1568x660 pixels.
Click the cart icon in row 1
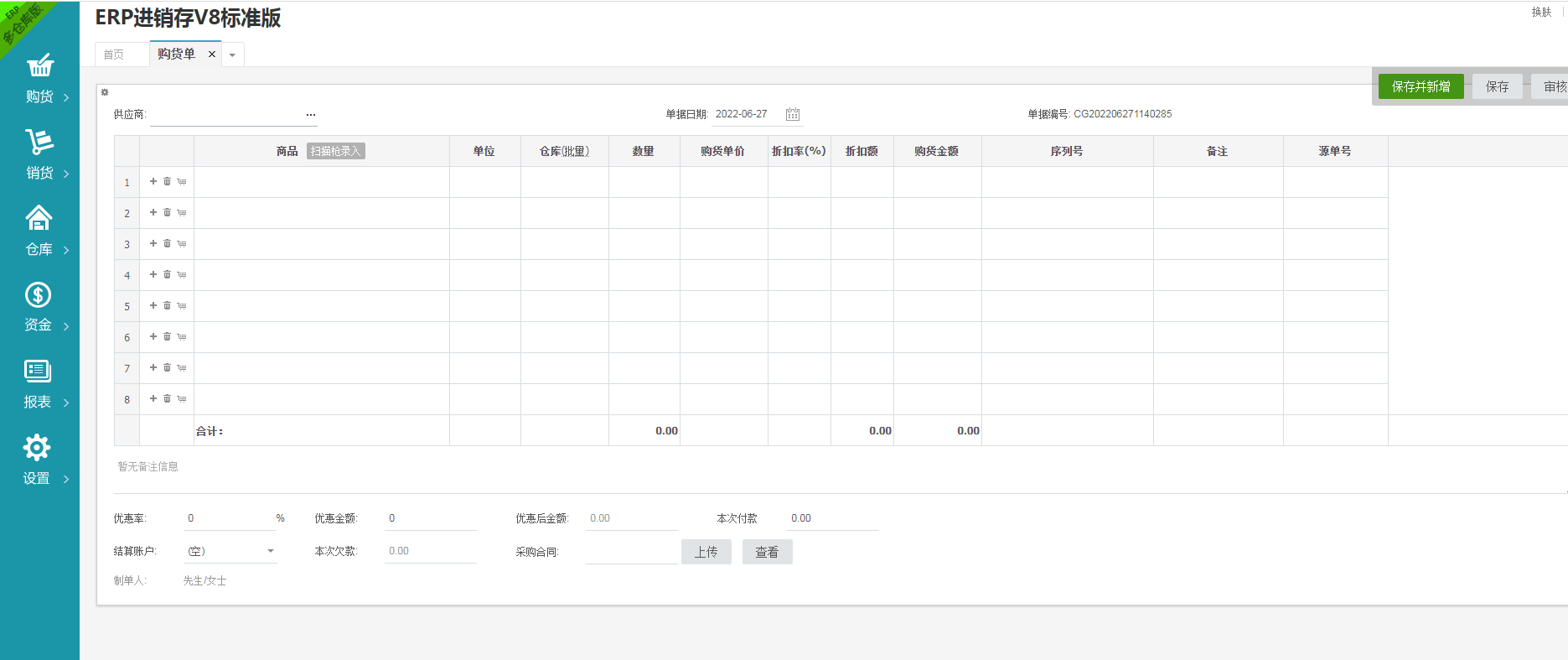coord(181,181)
